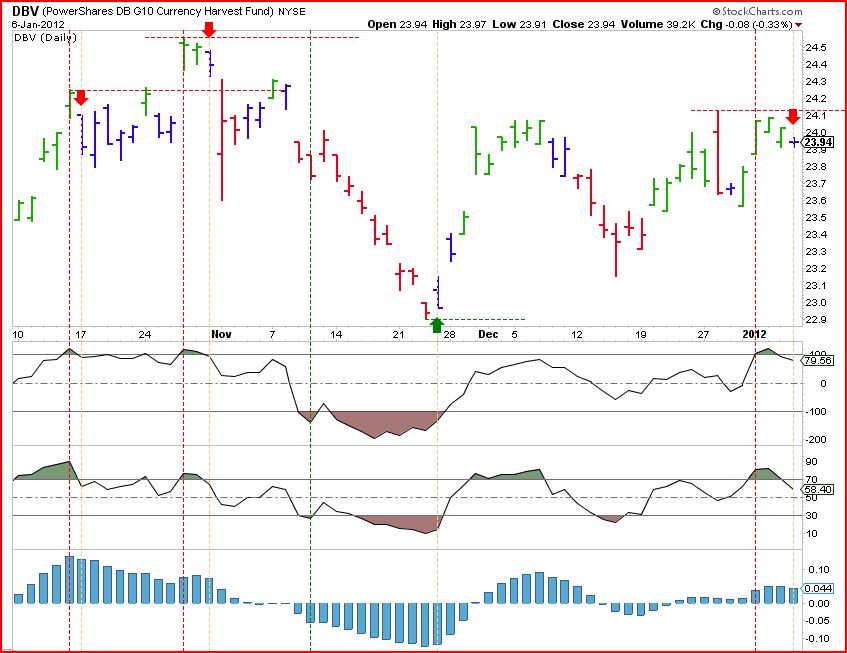847x653 pixels.
Task: Click the Nov date label on the axis
Action: [x=221, y=334]
